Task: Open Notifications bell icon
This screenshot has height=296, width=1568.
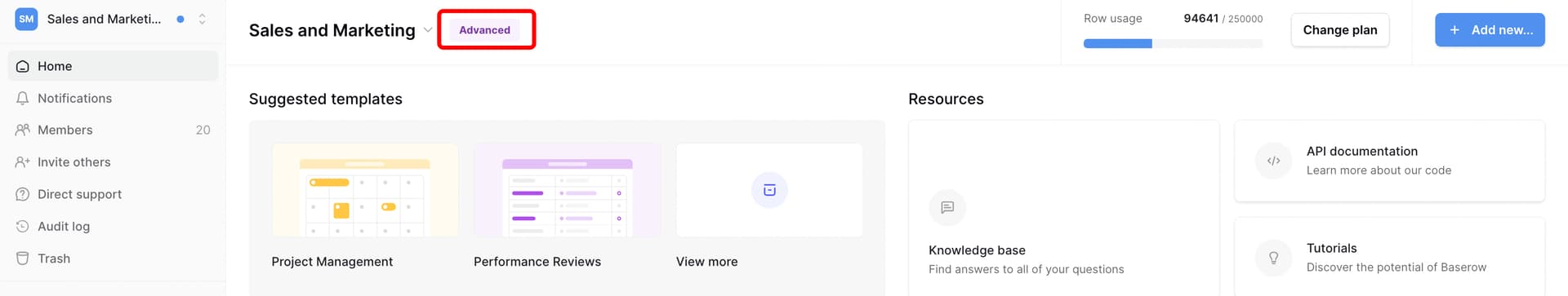Action: coord(23,98)
